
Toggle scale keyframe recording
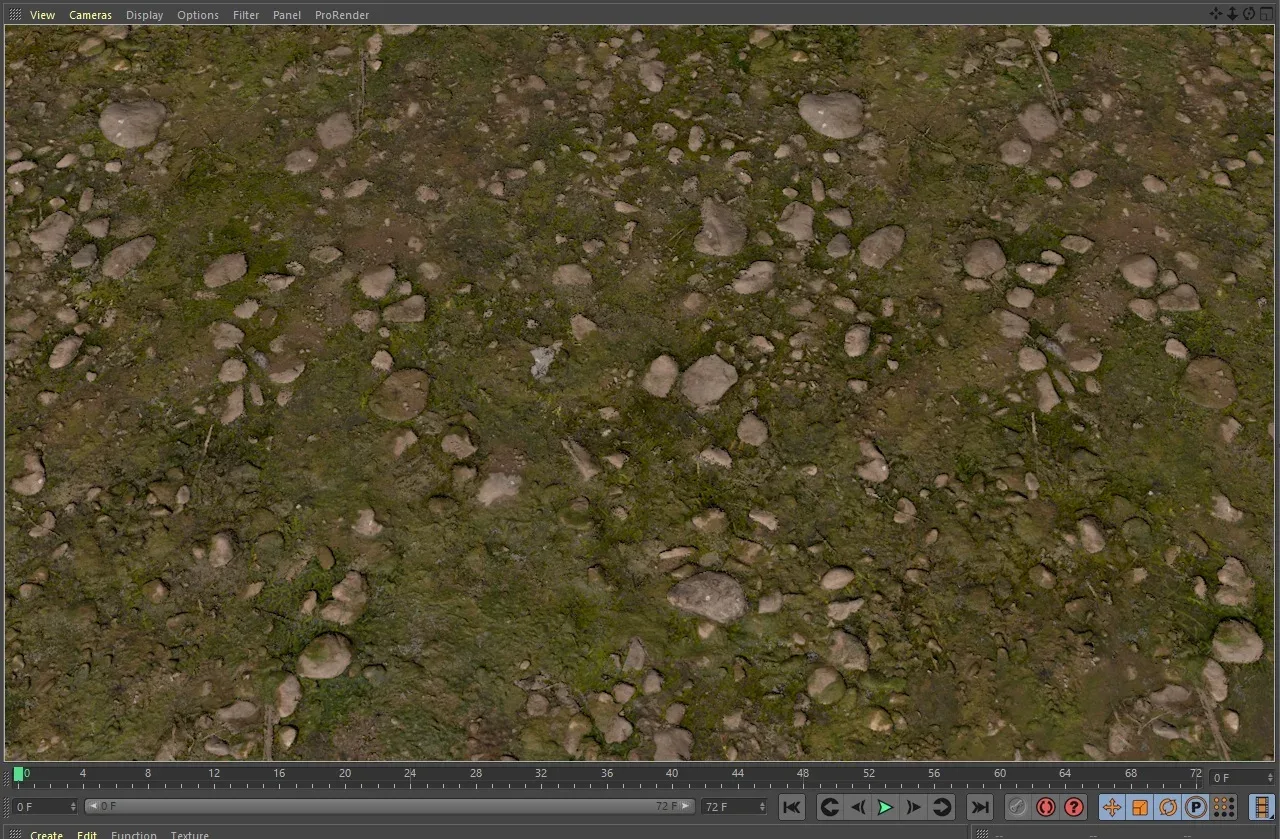pyautogui.click(x=1140, y=807)
